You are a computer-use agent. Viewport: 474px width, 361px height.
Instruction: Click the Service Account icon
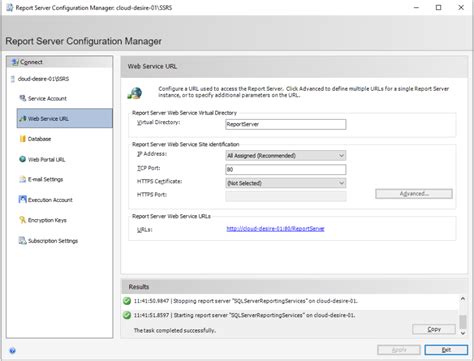pos(23,98)
